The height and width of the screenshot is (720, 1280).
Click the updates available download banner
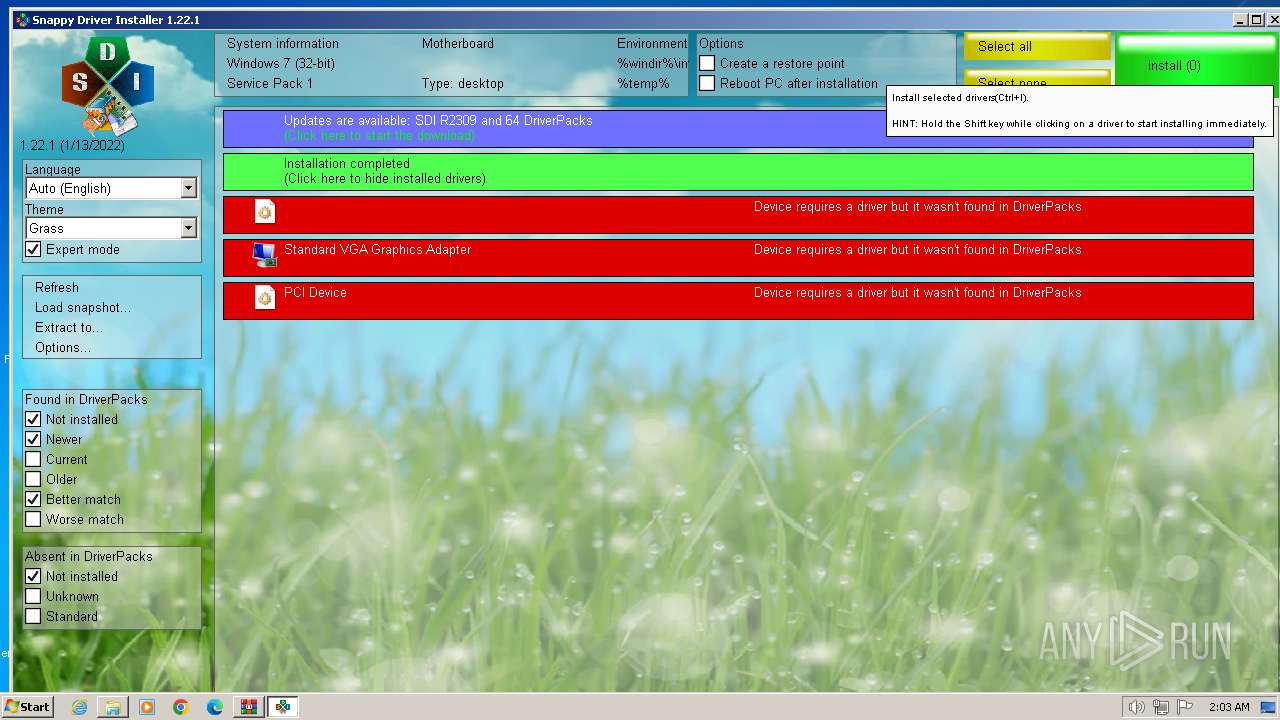pyautogui.click(x=738, y=128)
